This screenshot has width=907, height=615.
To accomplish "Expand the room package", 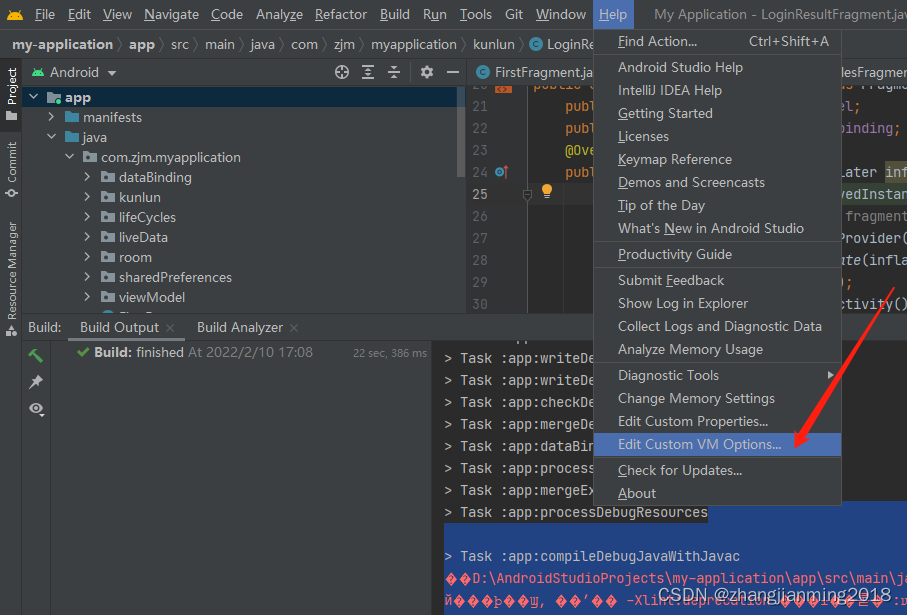I will coord(87,257).
